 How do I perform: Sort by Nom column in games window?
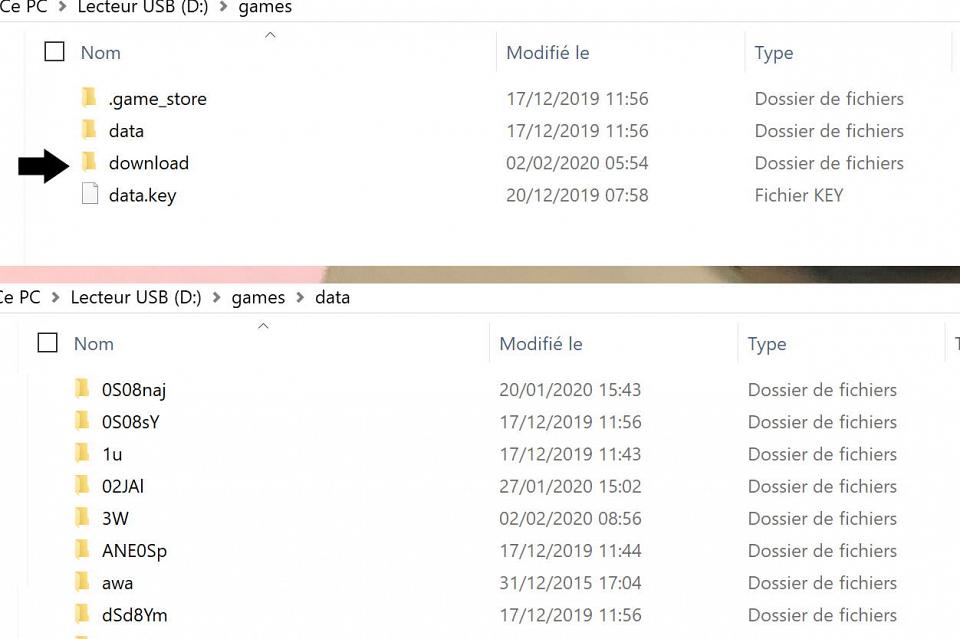[100, 53]
